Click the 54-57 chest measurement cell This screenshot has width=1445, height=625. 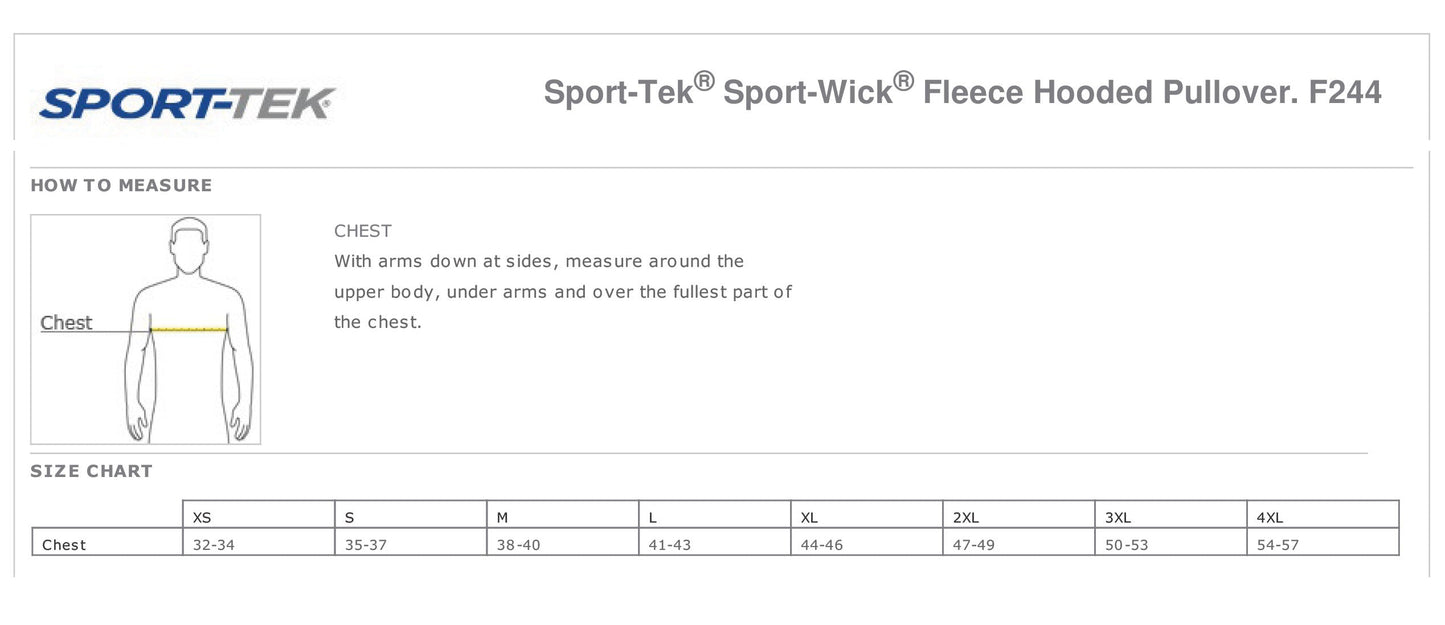[x=1278, y=545]
